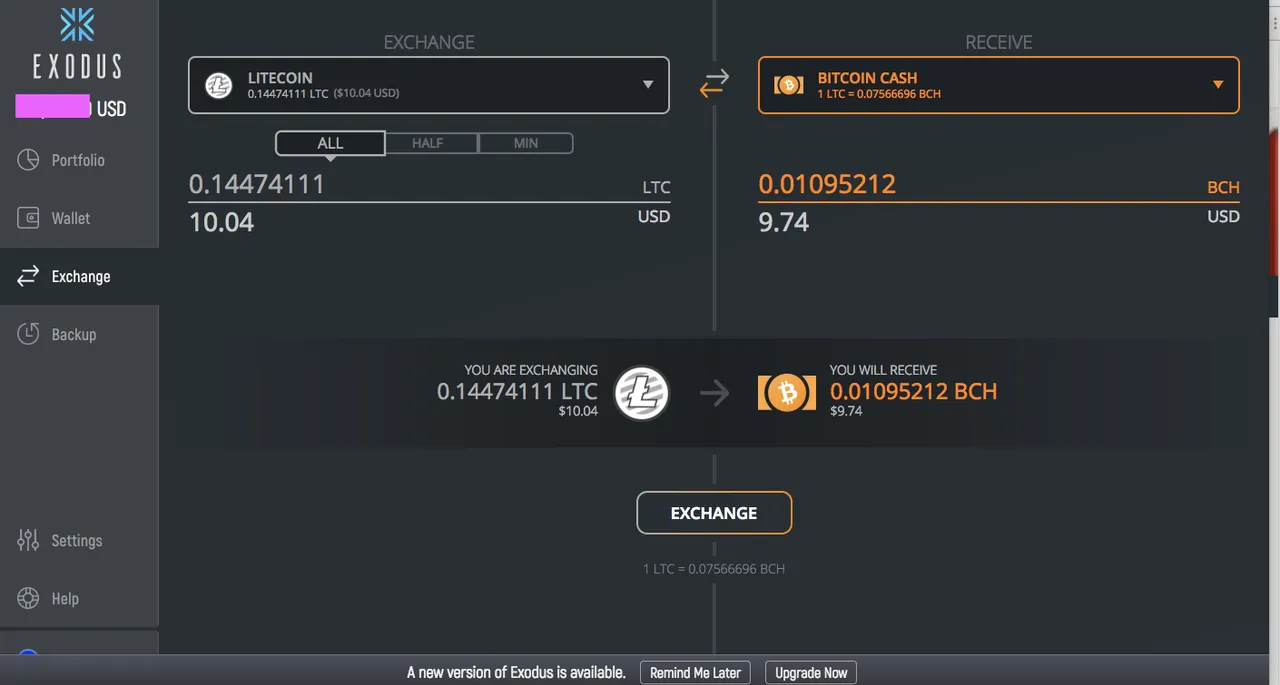Open Settings from sidebar
This screenshot has width=1280, height=685.
79,540
